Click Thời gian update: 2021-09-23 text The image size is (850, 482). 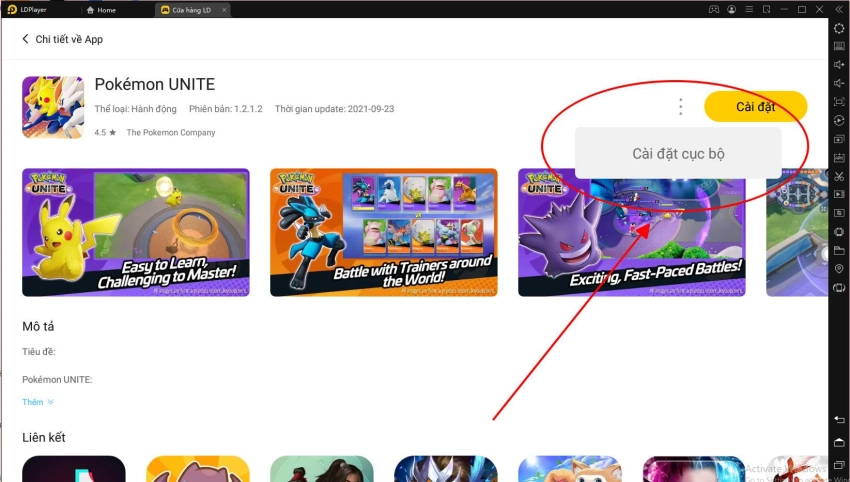[x=334, y=109]
